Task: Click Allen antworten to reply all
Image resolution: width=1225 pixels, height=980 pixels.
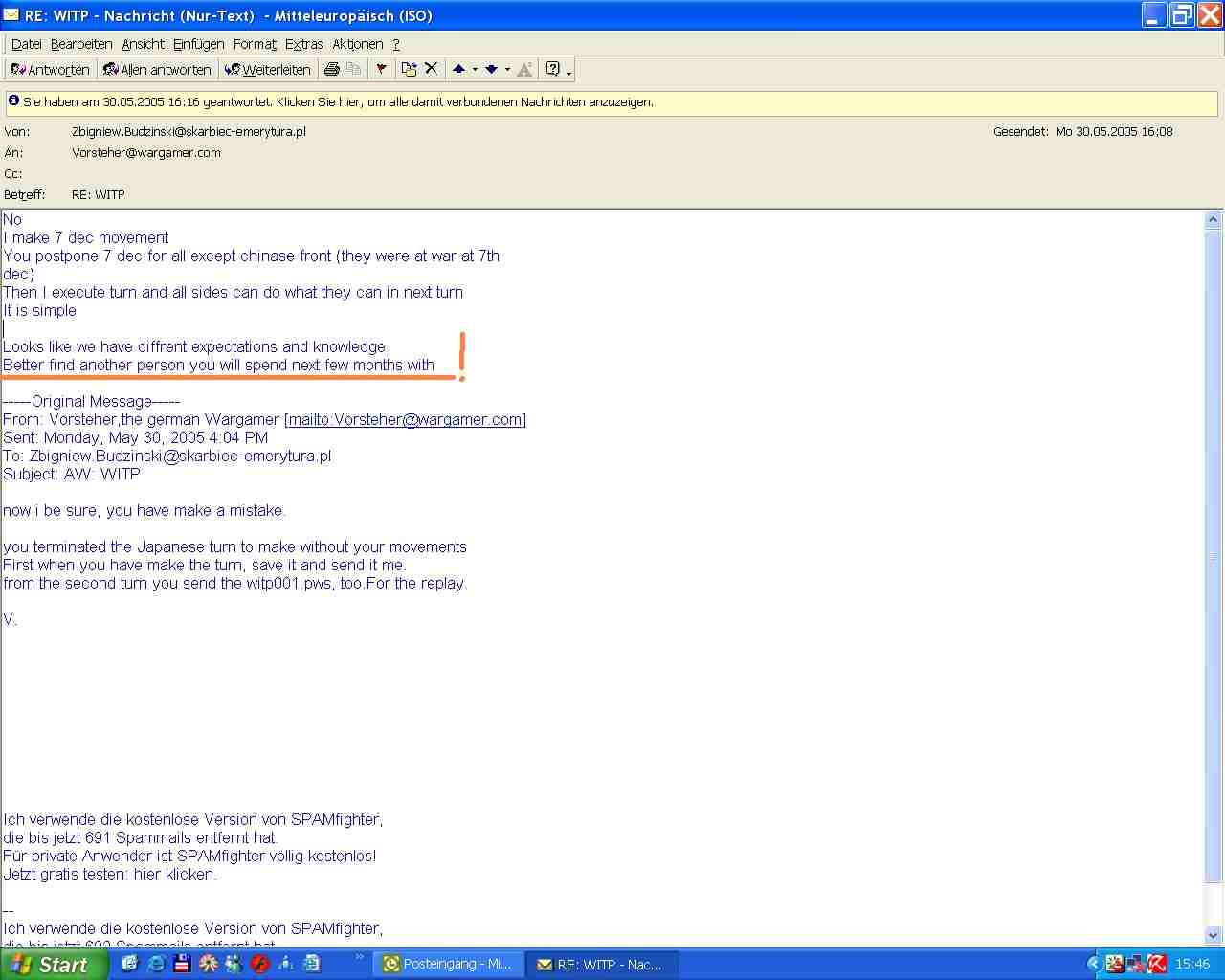Action: pos(157,69)
